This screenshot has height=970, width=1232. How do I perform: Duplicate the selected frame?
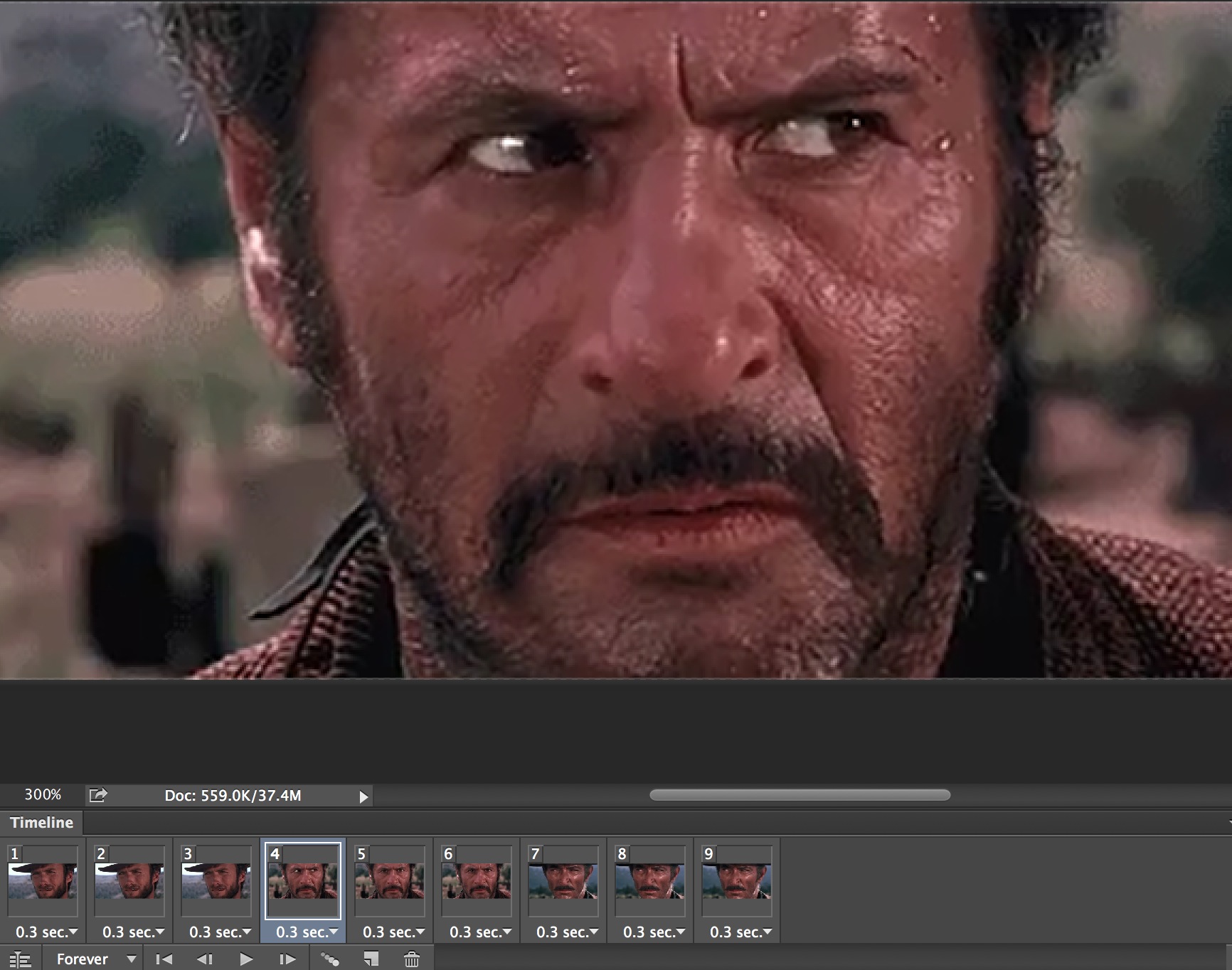click(x=371, y=959)
